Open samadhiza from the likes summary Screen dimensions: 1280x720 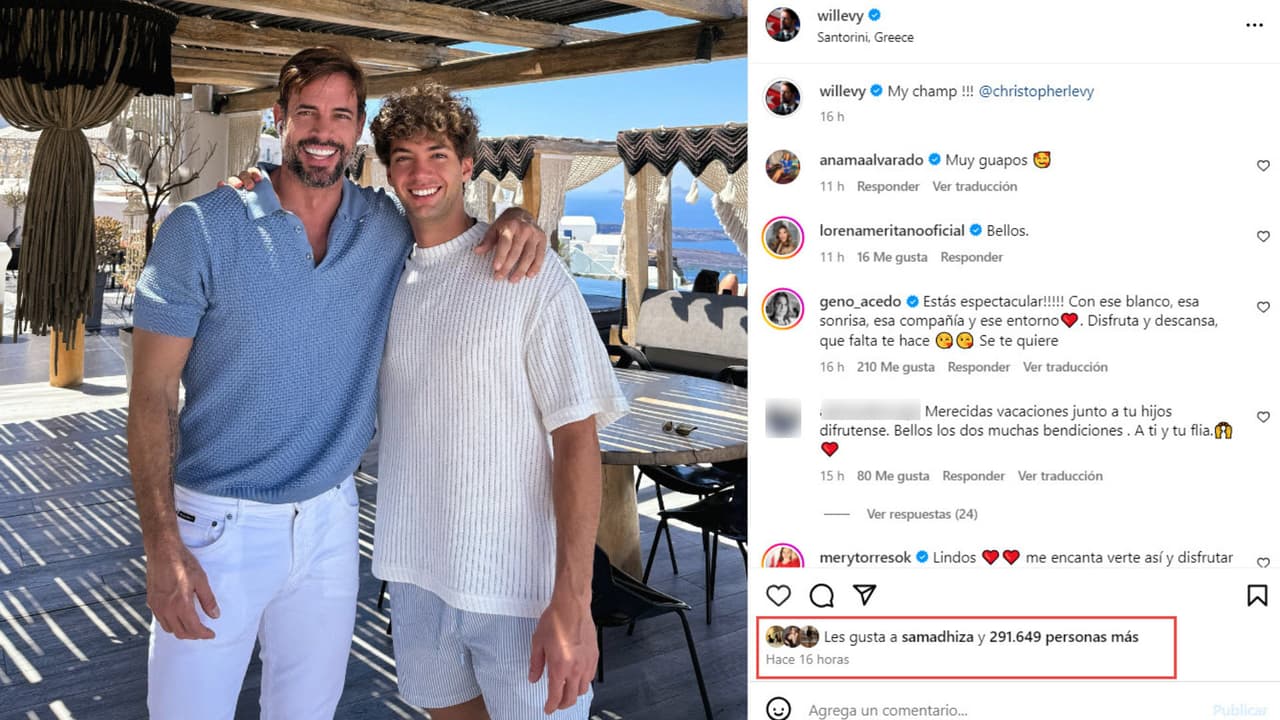[939, 636]
